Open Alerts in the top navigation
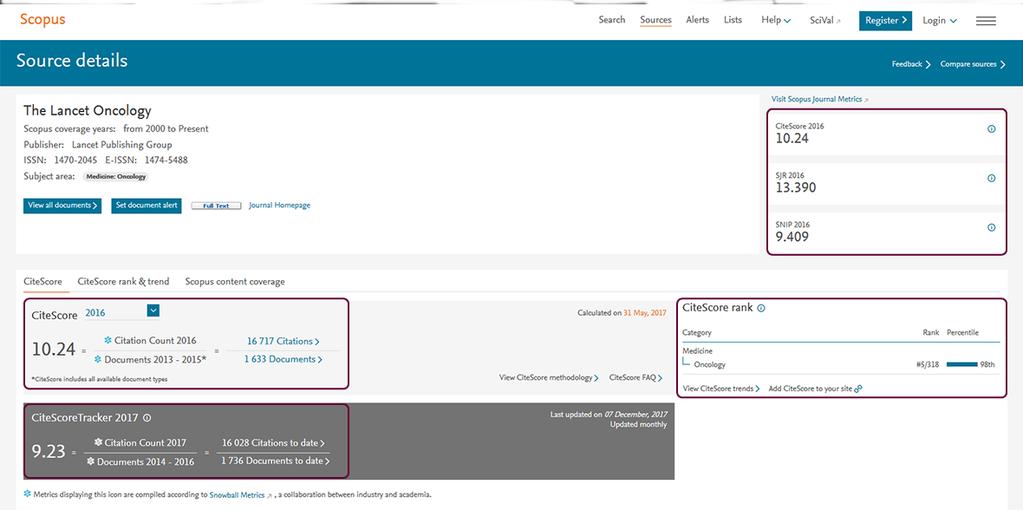 tap(697, 20)
